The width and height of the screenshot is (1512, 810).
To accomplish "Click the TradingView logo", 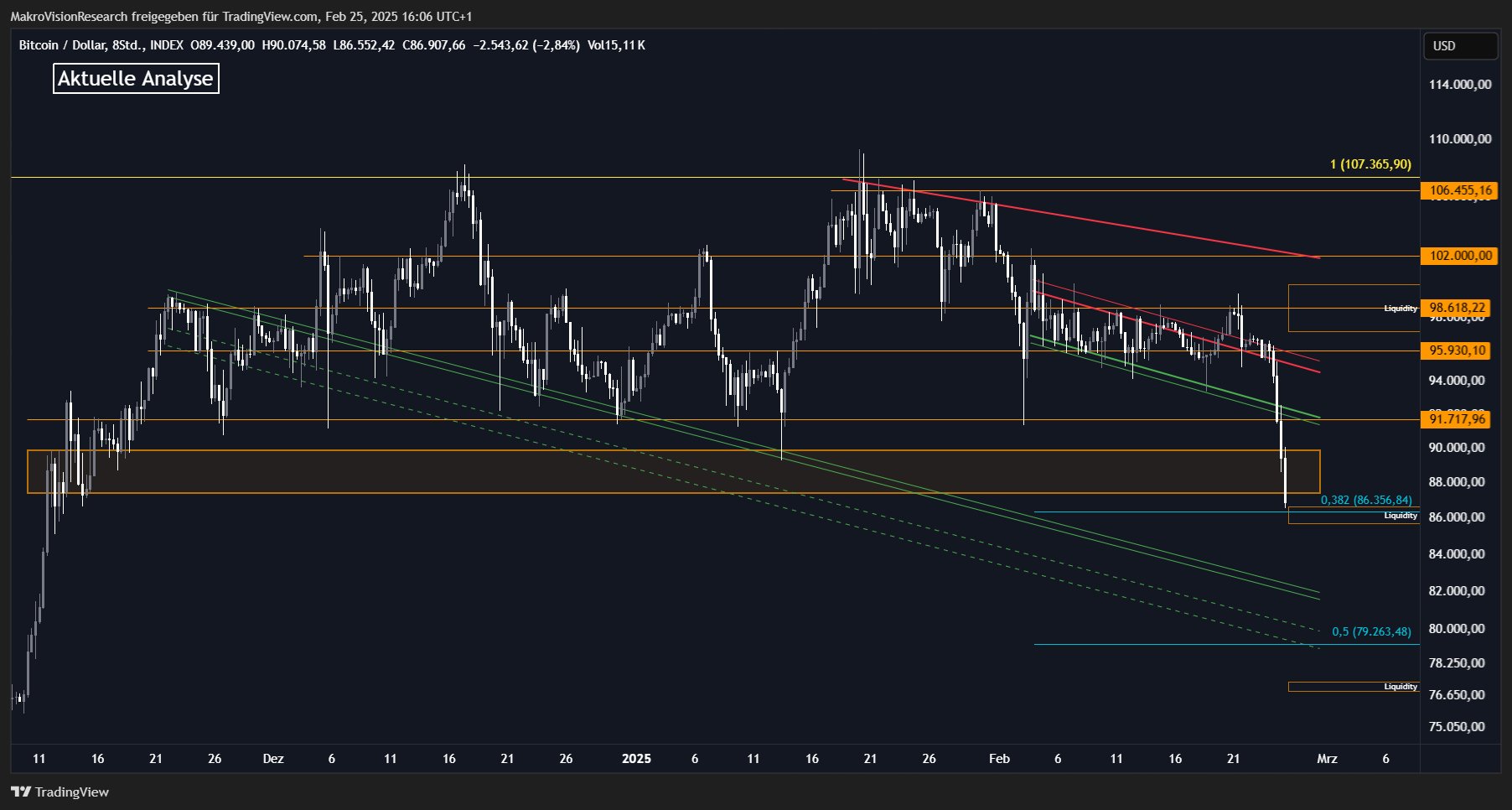I will click(x=60, y=792).
